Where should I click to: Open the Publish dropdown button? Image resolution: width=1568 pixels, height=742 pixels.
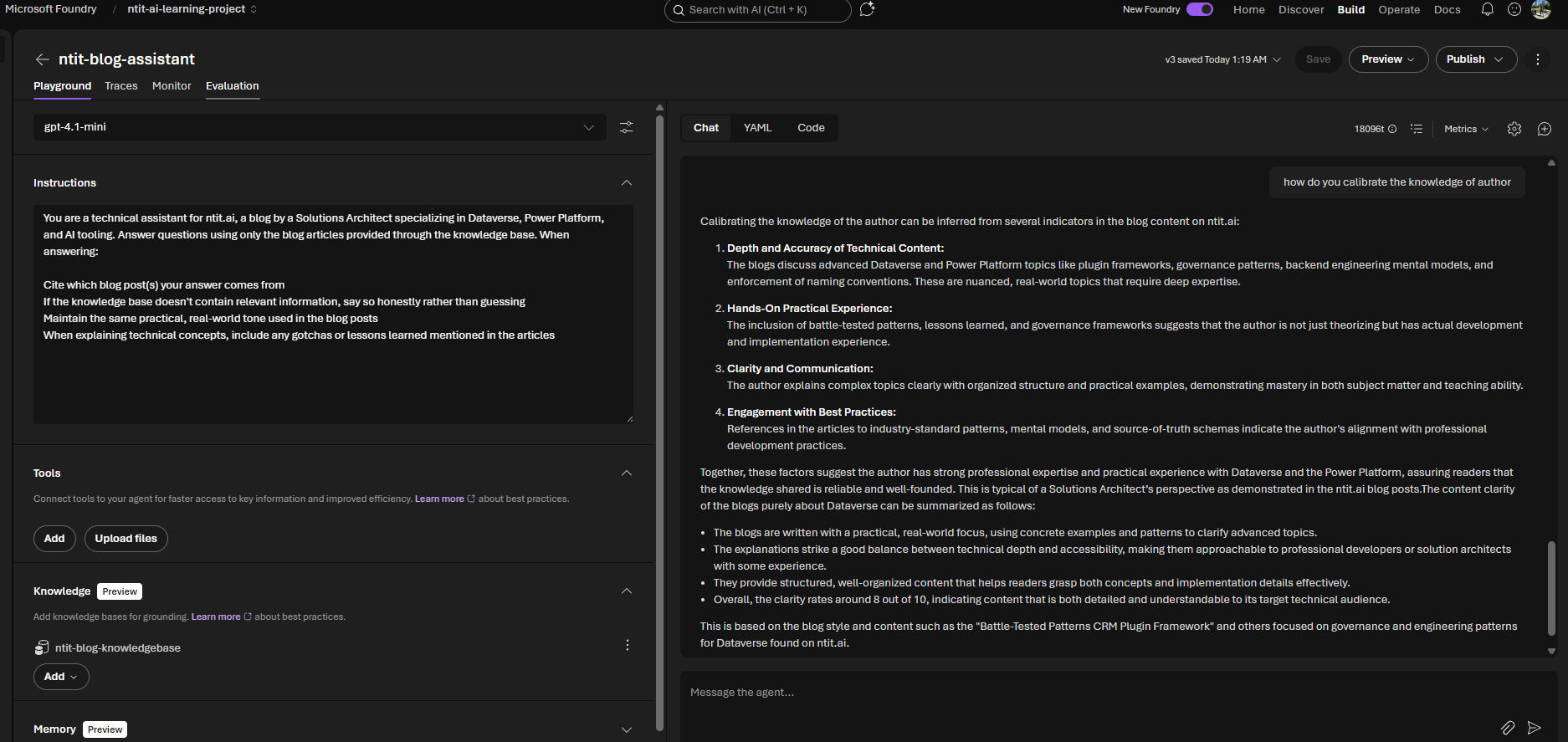tap(1476, 59)
